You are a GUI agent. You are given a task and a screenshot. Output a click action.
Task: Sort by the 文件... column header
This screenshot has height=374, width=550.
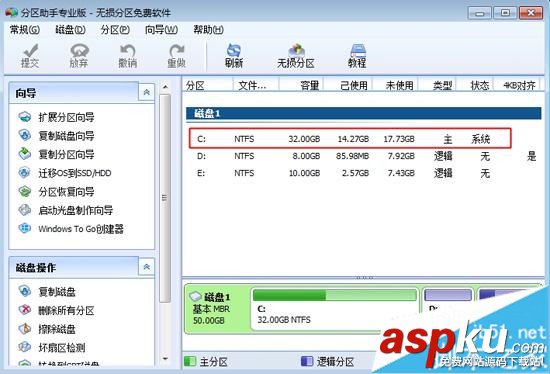pos(256,85)
